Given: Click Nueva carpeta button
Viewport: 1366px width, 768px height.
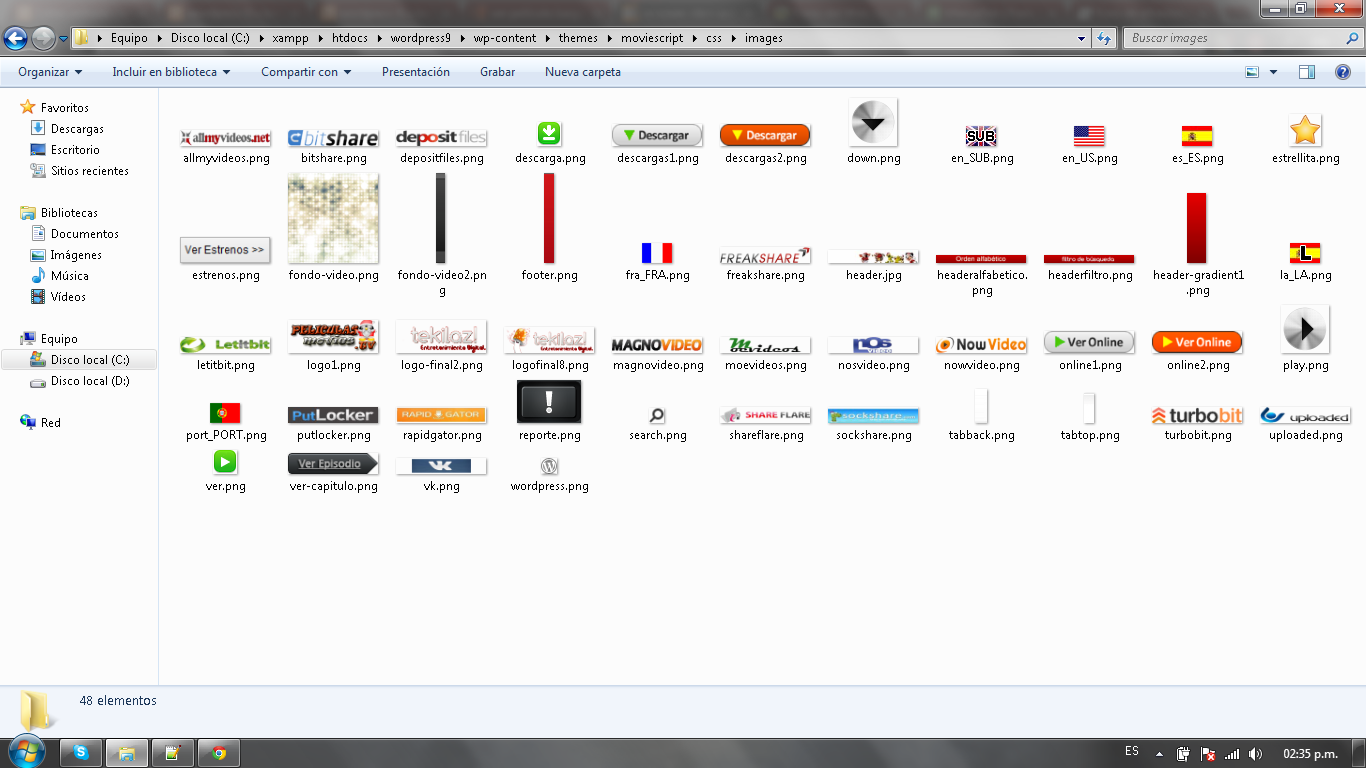Looking at the screenshot, I should 583,72.
